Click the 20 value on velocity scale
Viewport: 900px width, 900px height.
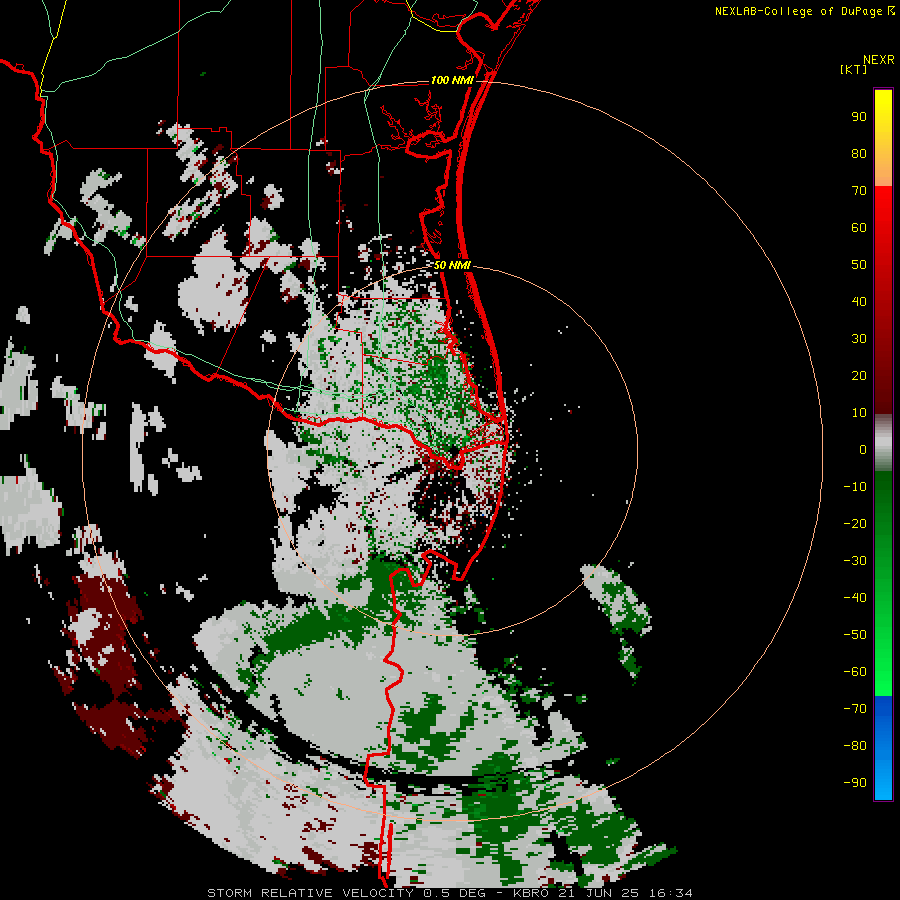tap(859, 376)
